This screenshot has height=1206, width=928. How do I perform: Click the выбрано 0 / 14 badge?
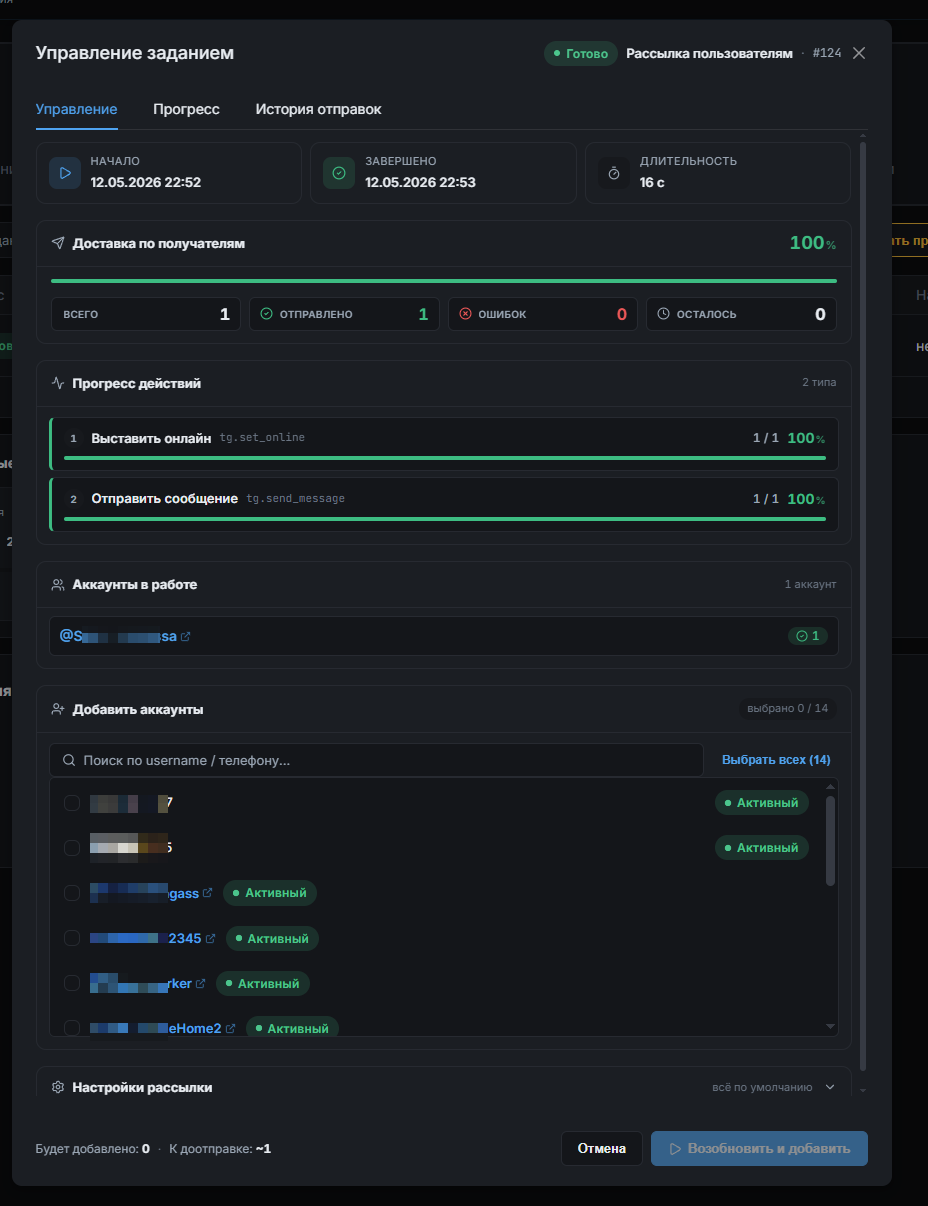[x=788, y=709]
